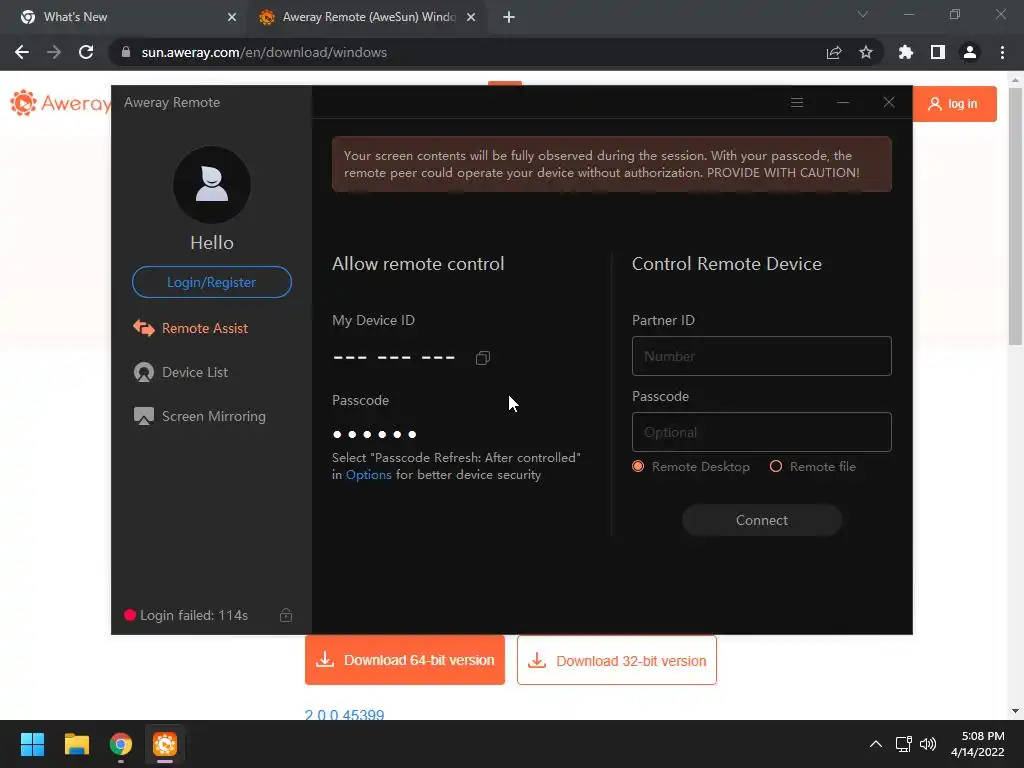Go forward in browser history
This screenshot has width=1024, height=768.
tap(54, 52)
